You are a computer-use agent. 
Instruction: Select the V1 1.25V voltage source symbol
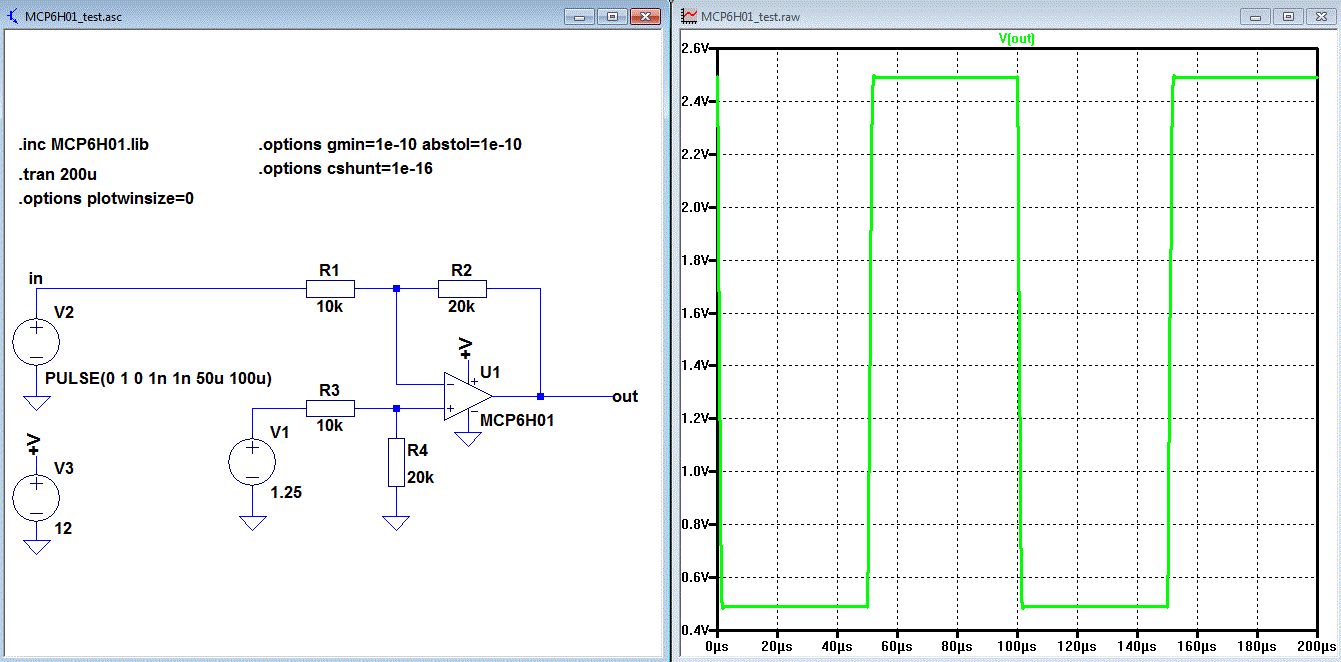(252, 463)
